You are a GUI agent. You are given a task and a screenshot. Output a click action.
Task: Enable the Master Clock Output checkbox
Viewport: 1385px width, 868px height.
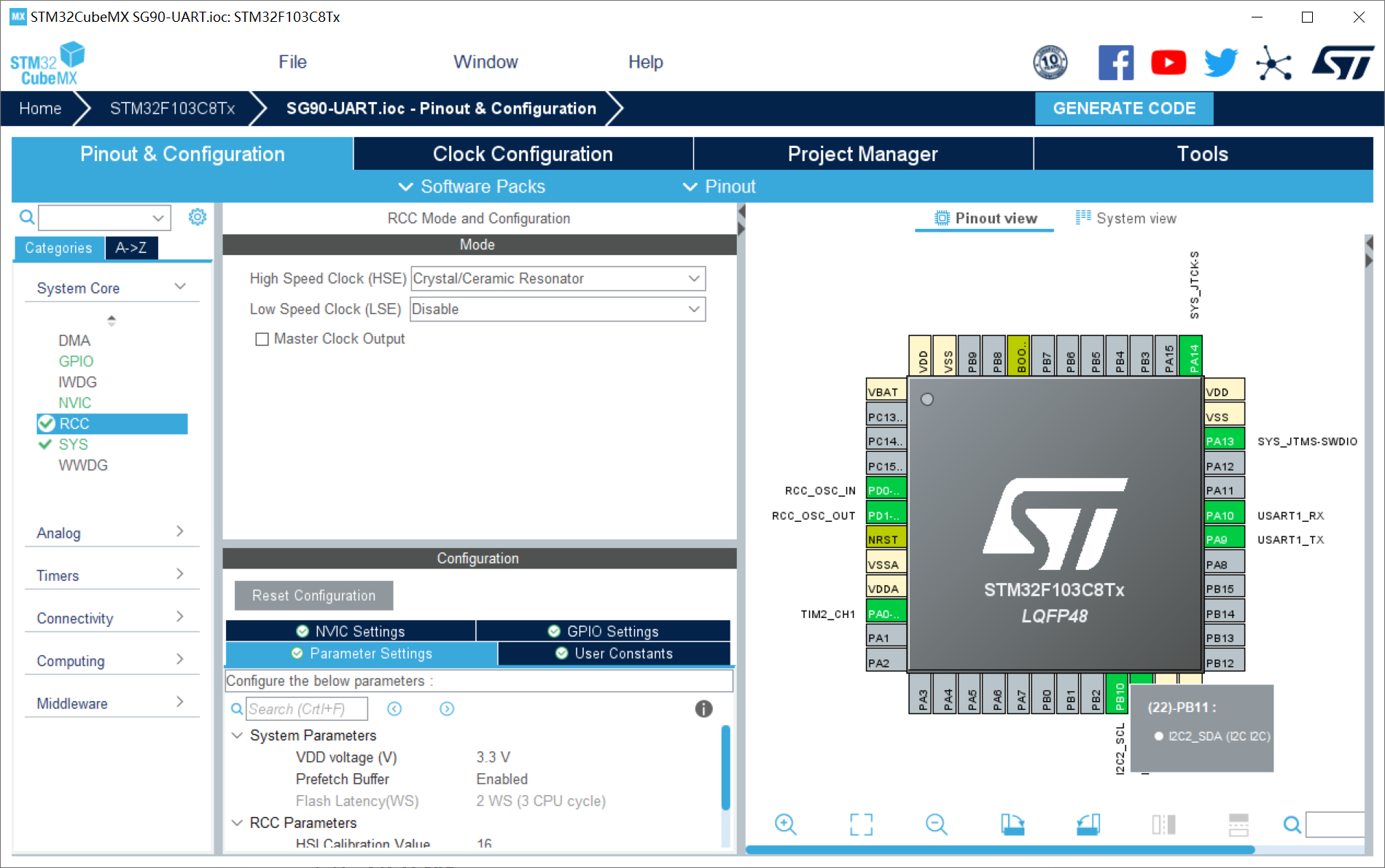[262, 339]
